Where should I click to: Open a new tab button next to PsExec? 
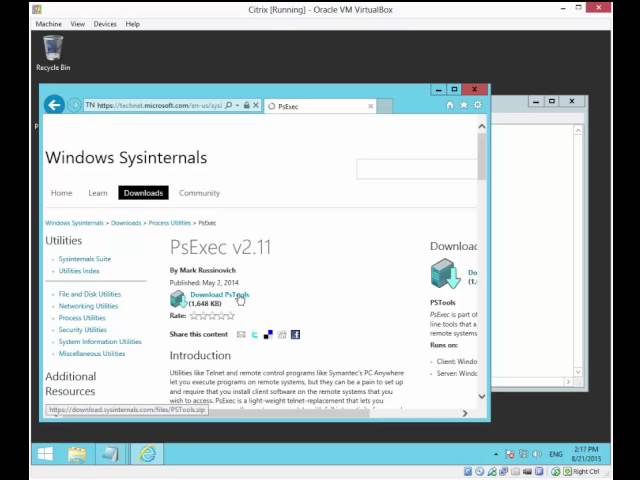point(384,106)
